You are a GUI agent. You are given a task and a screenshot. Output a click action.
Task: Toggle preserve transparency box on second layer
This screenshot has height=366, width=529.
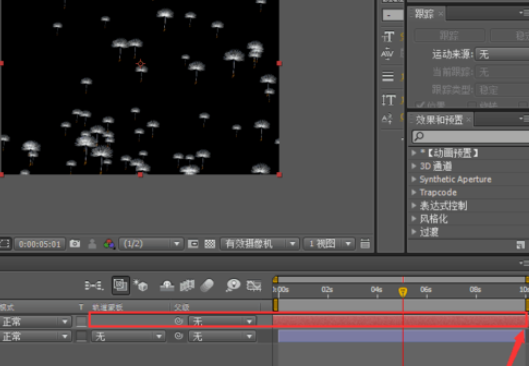81,336
